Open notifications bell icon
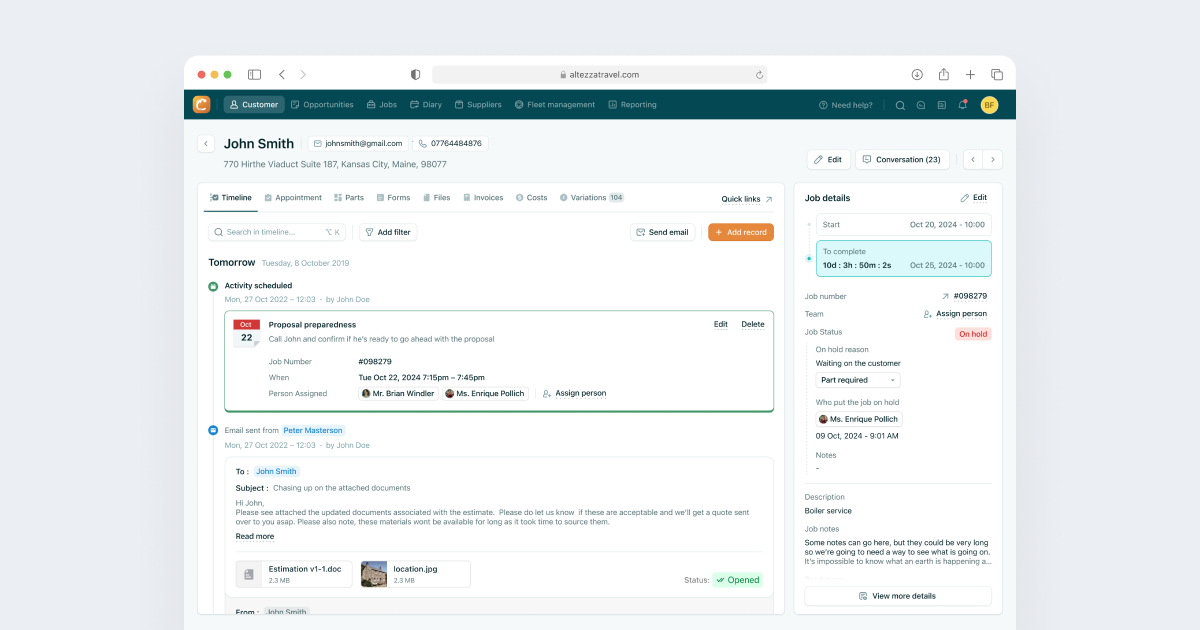Screen dimensions: 1200x630 [x=963, y=104]
